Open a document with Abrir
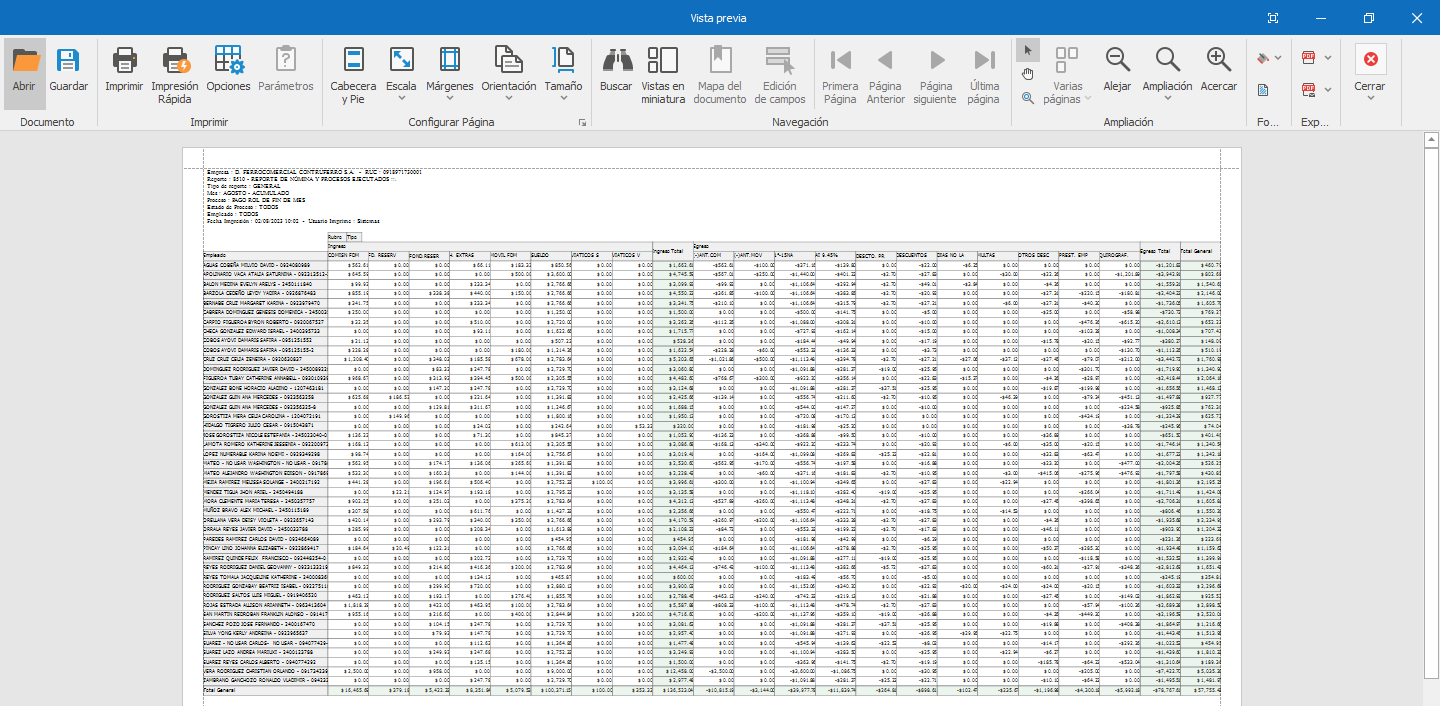The image size is (1440, 706). (25, 72)
